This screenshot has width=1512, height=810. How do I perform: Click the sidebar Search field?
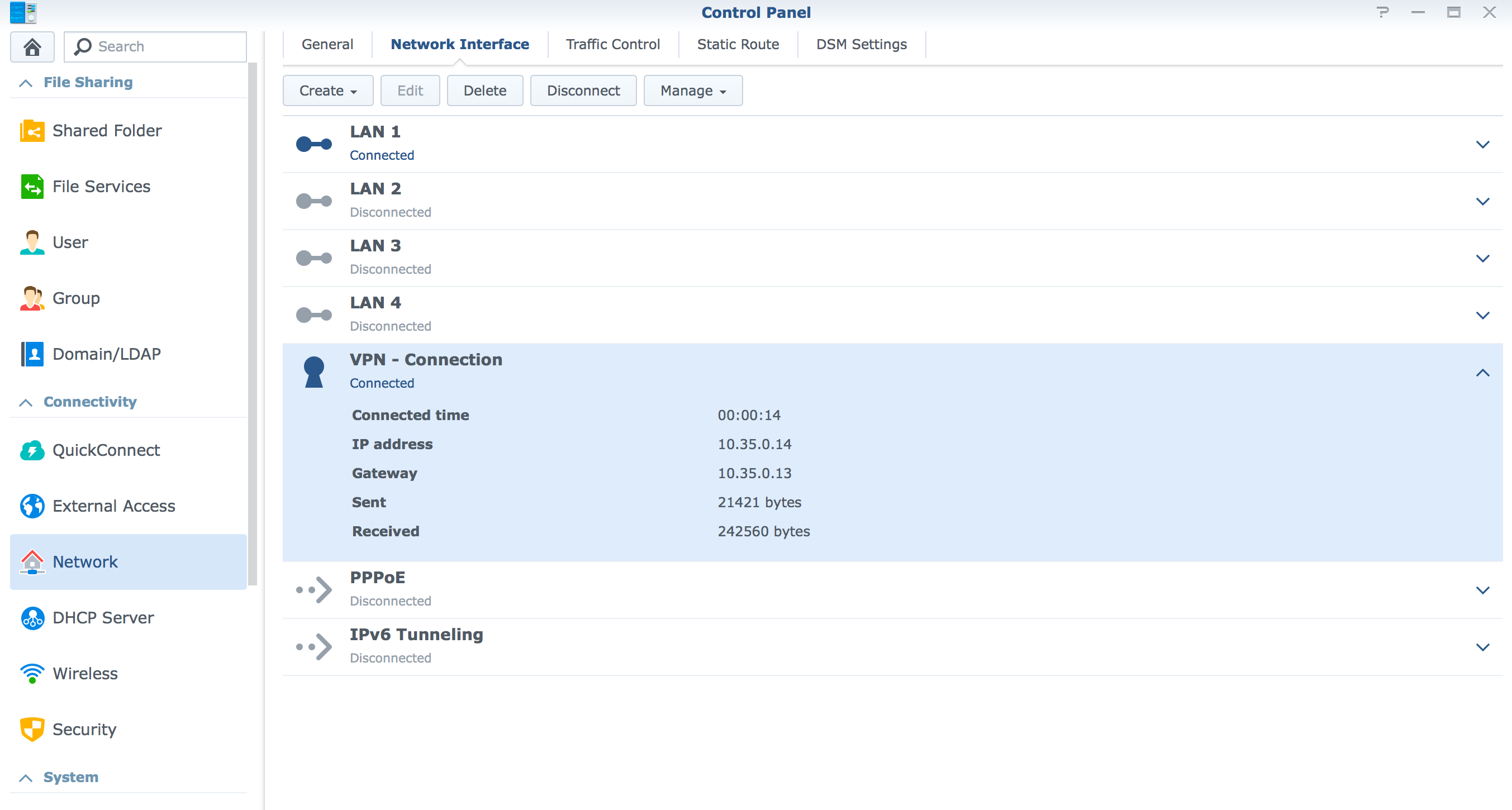pos(155,46)
